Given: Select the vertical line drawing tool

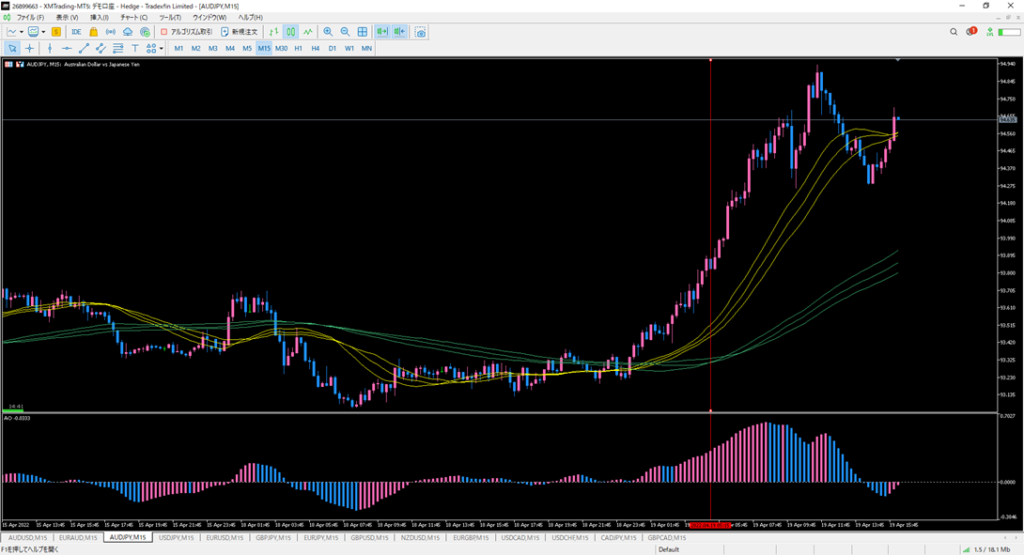Looking at the screenshot, I should 50,48.
